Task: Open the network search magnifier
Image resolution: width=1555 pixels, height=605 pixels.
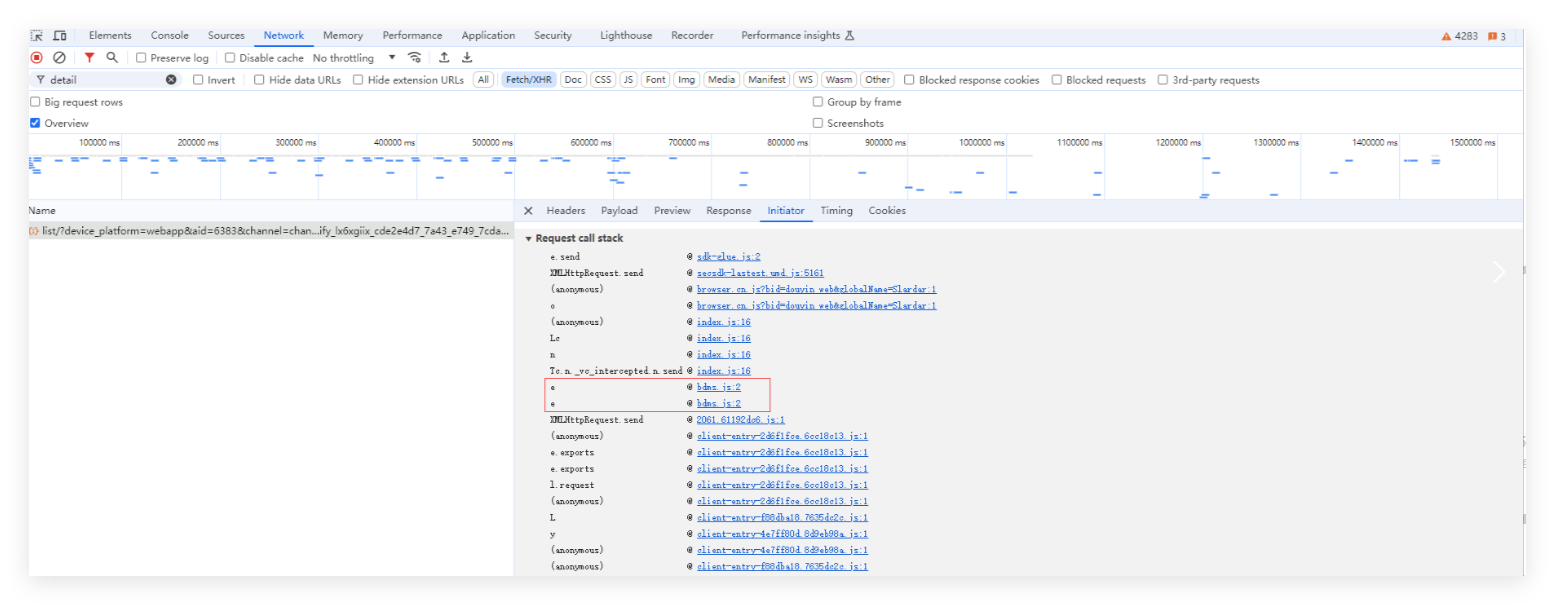Action: 112,58
